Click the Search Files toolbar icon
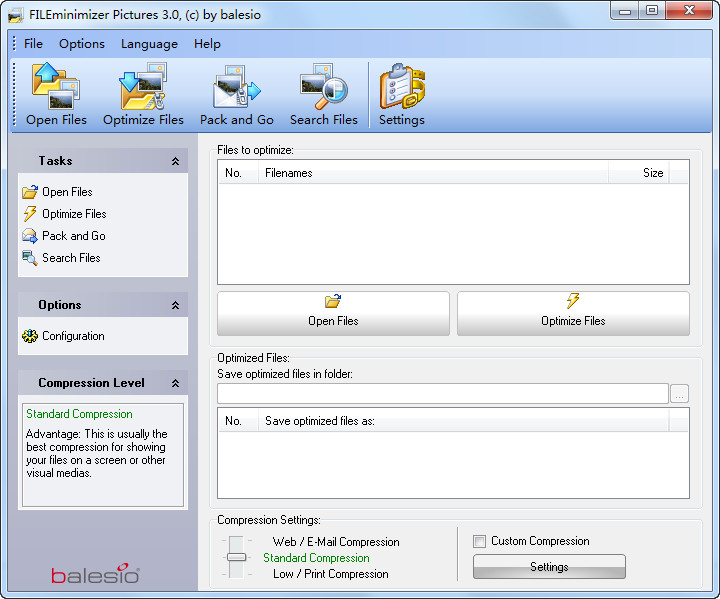This screenshot has height=599, width=720. (323, 86)
